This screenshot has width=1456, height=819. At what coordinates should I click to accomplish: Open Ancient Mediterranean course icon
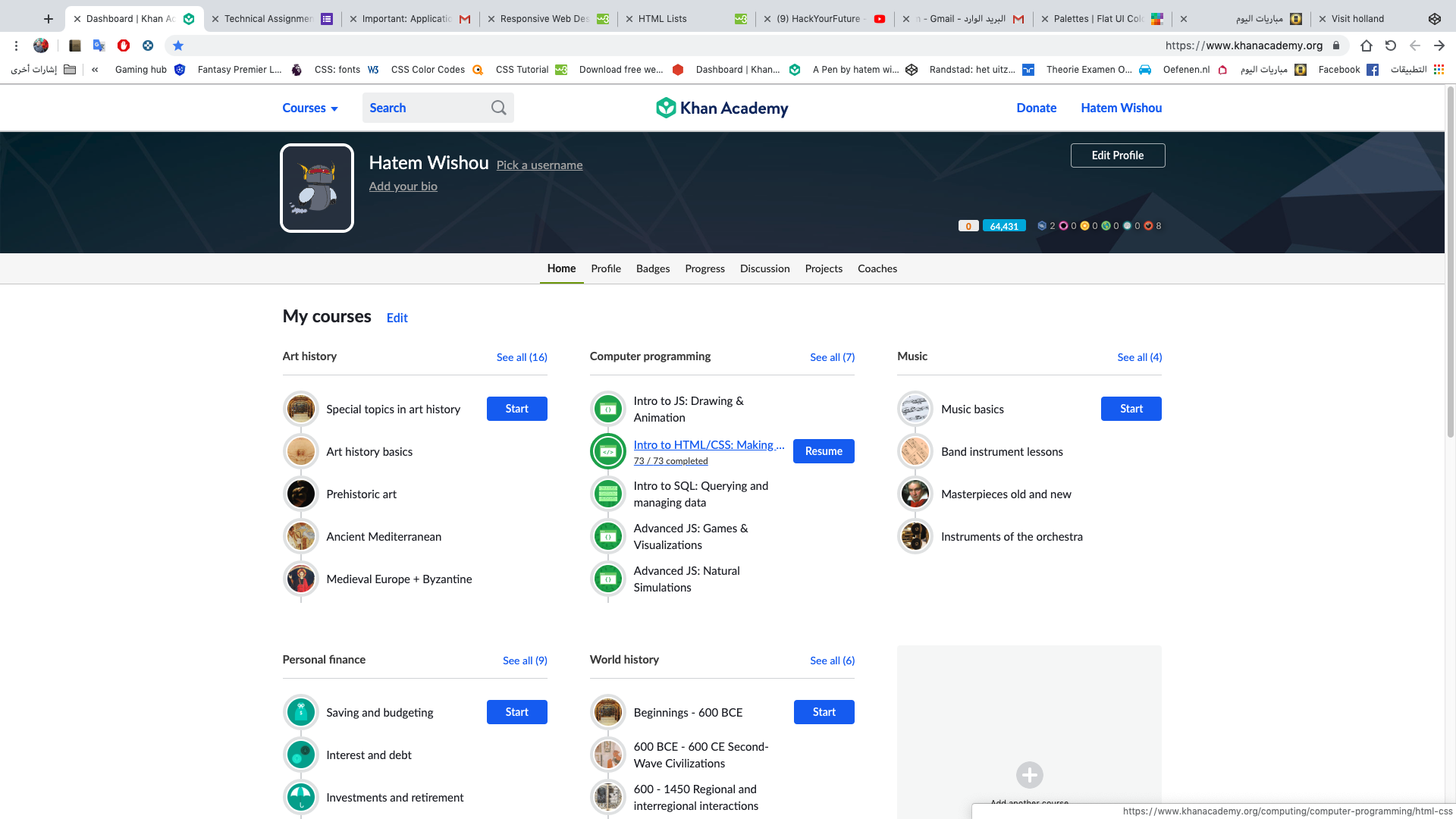[301, 536]
